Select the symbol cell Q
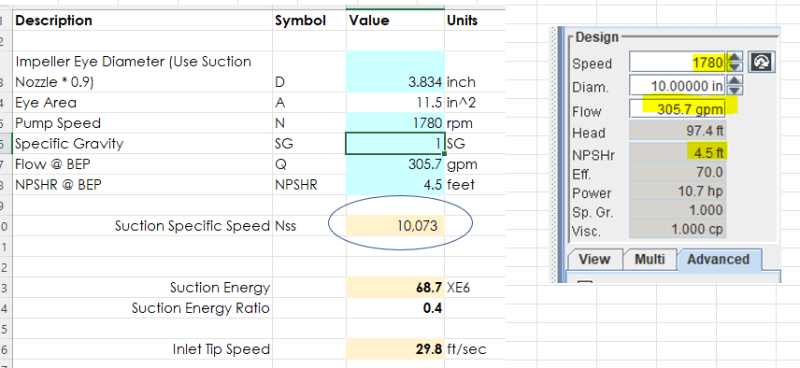 coord(309,164)
